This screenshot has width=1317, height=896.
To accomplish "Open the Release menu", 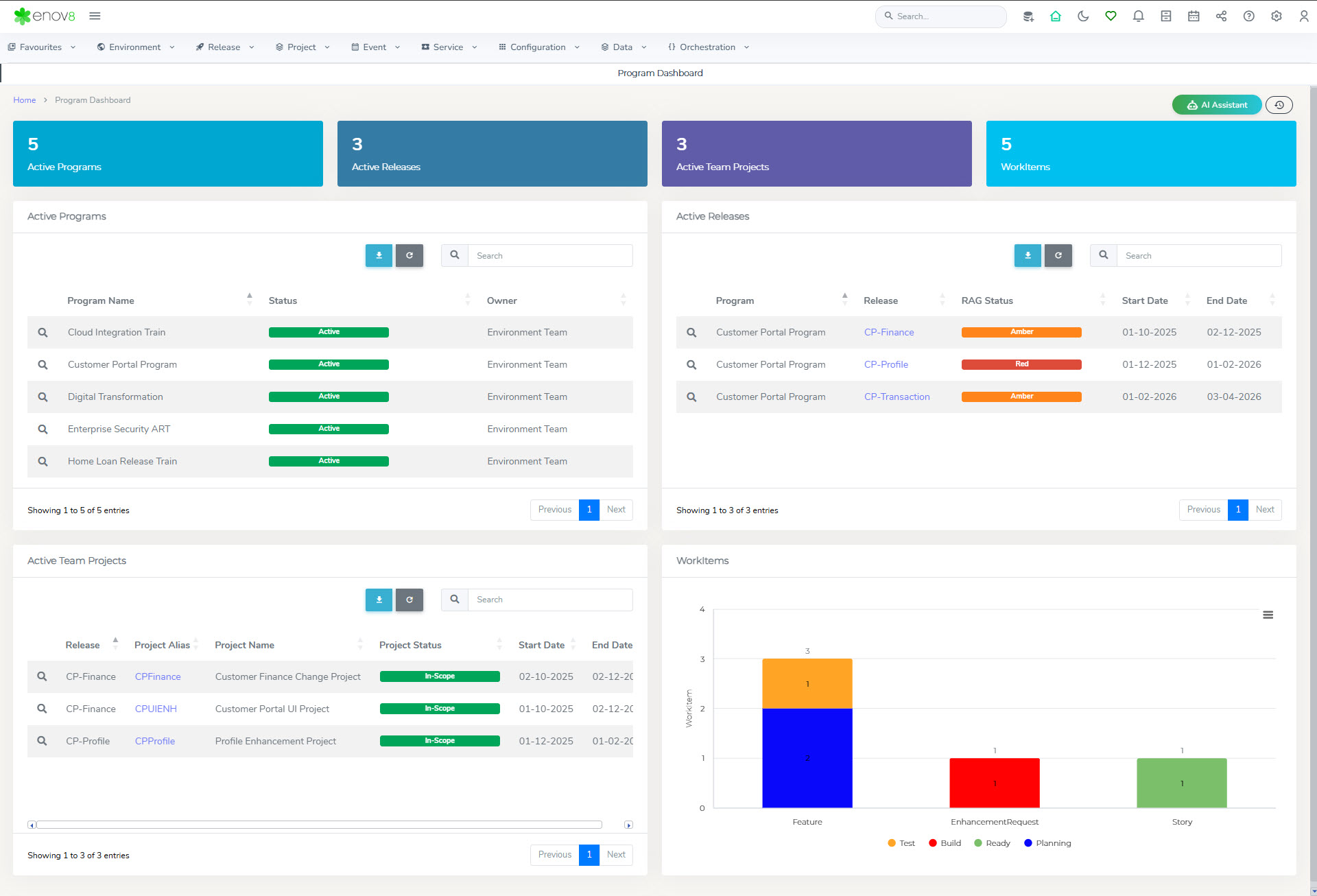I will tap(224, 47).
